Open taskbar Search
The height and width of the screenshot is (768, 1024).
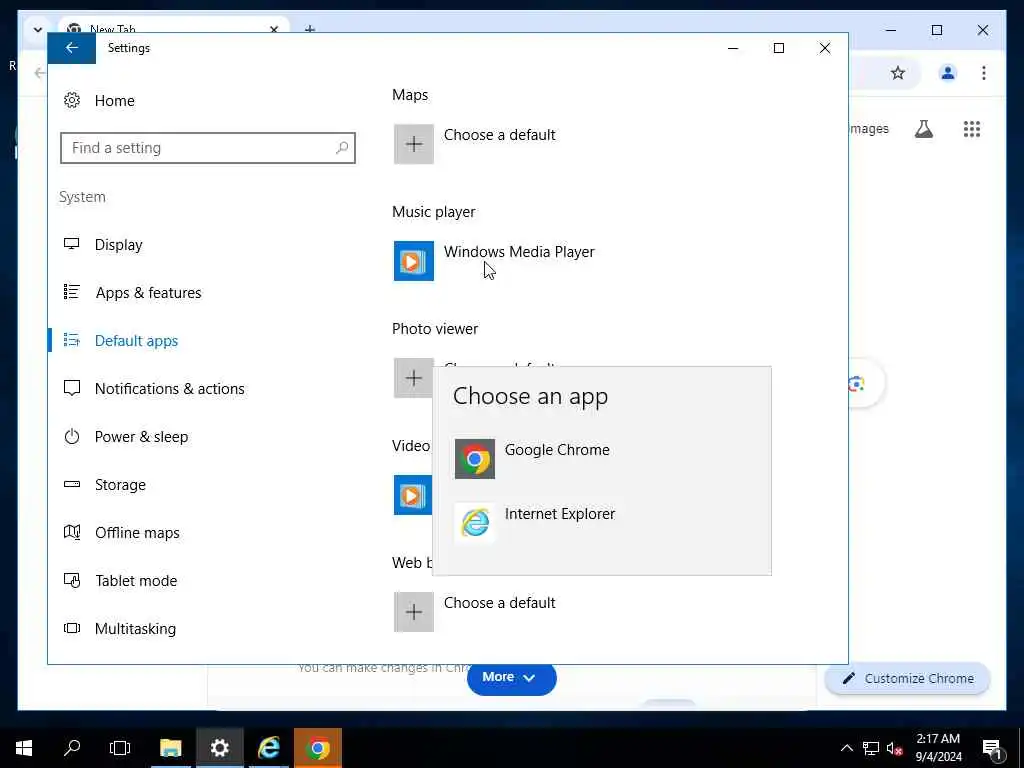(x=72, y=748)
